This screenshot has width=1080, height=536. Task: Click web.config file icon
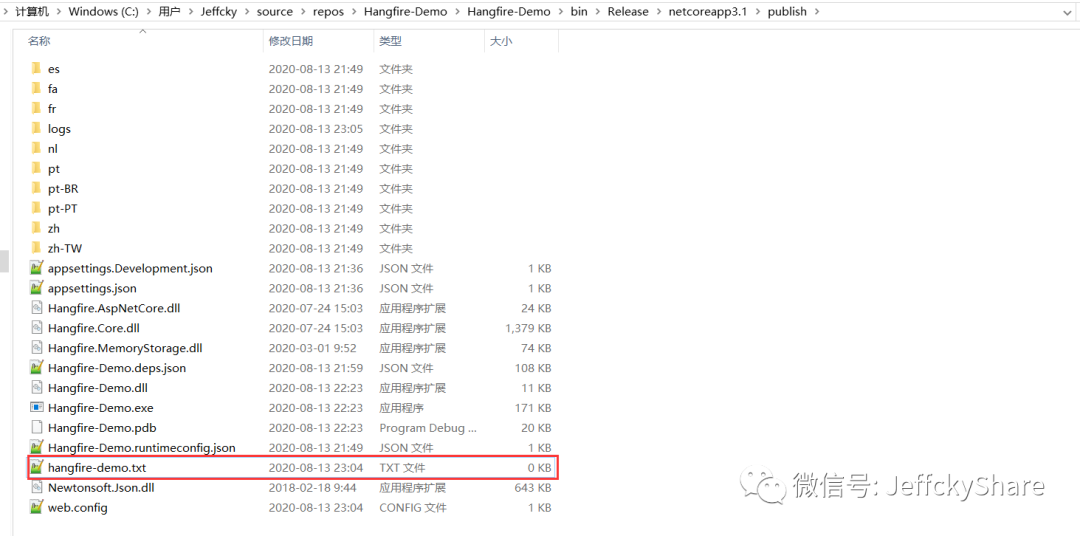(x=37, y=508)
